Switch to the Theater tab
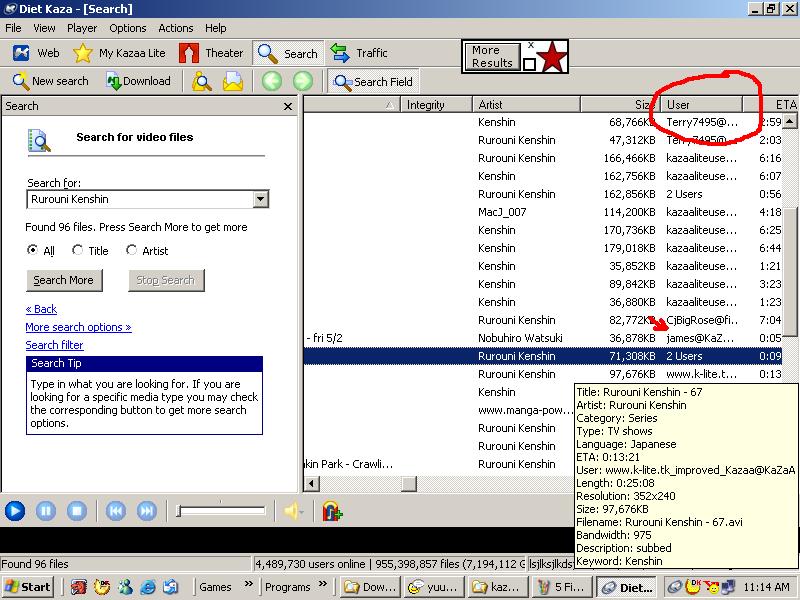This screenshot has height=600, width=800. click(x=211, y=53)
